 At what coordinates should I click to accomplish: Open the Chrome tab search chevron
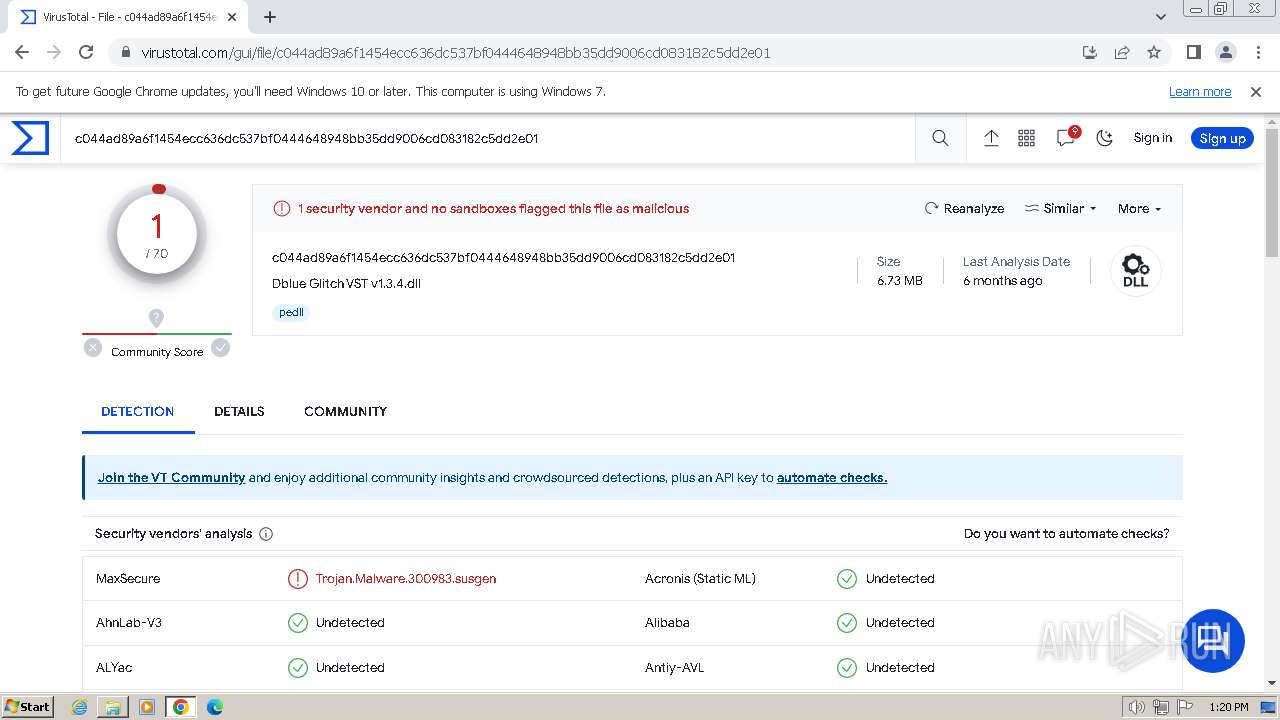[1161, 17]
